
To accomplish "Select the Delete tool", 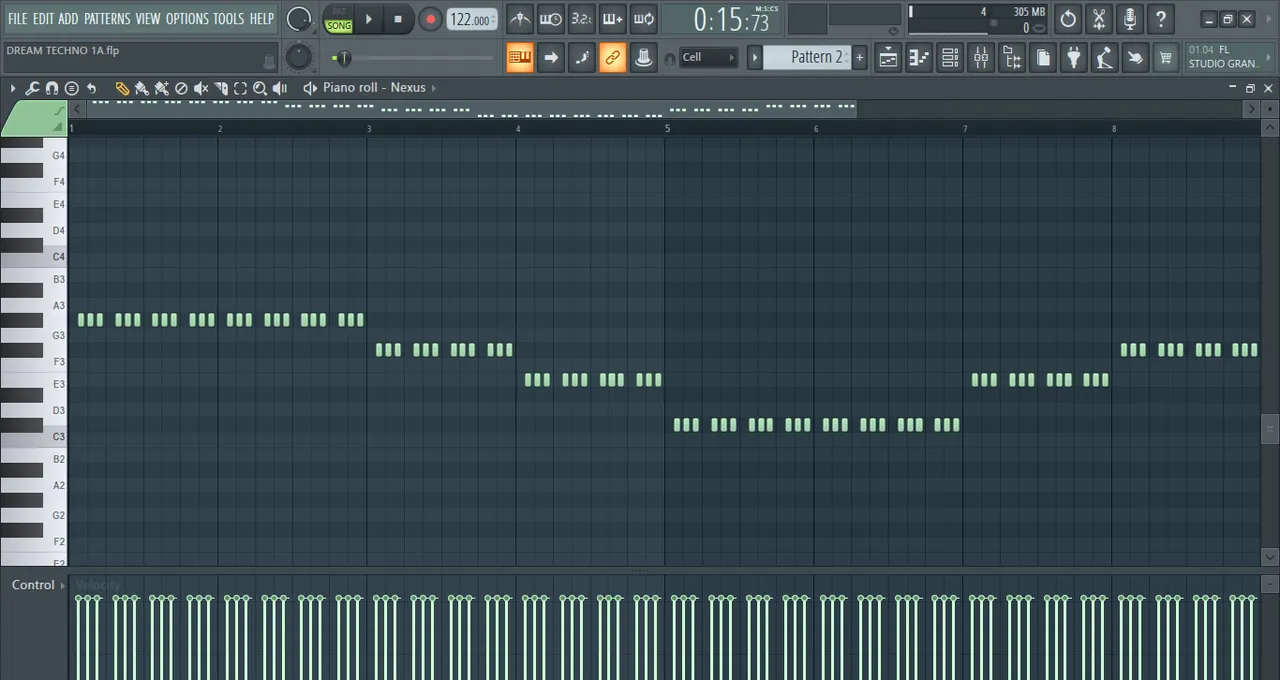I will point(181,88).
